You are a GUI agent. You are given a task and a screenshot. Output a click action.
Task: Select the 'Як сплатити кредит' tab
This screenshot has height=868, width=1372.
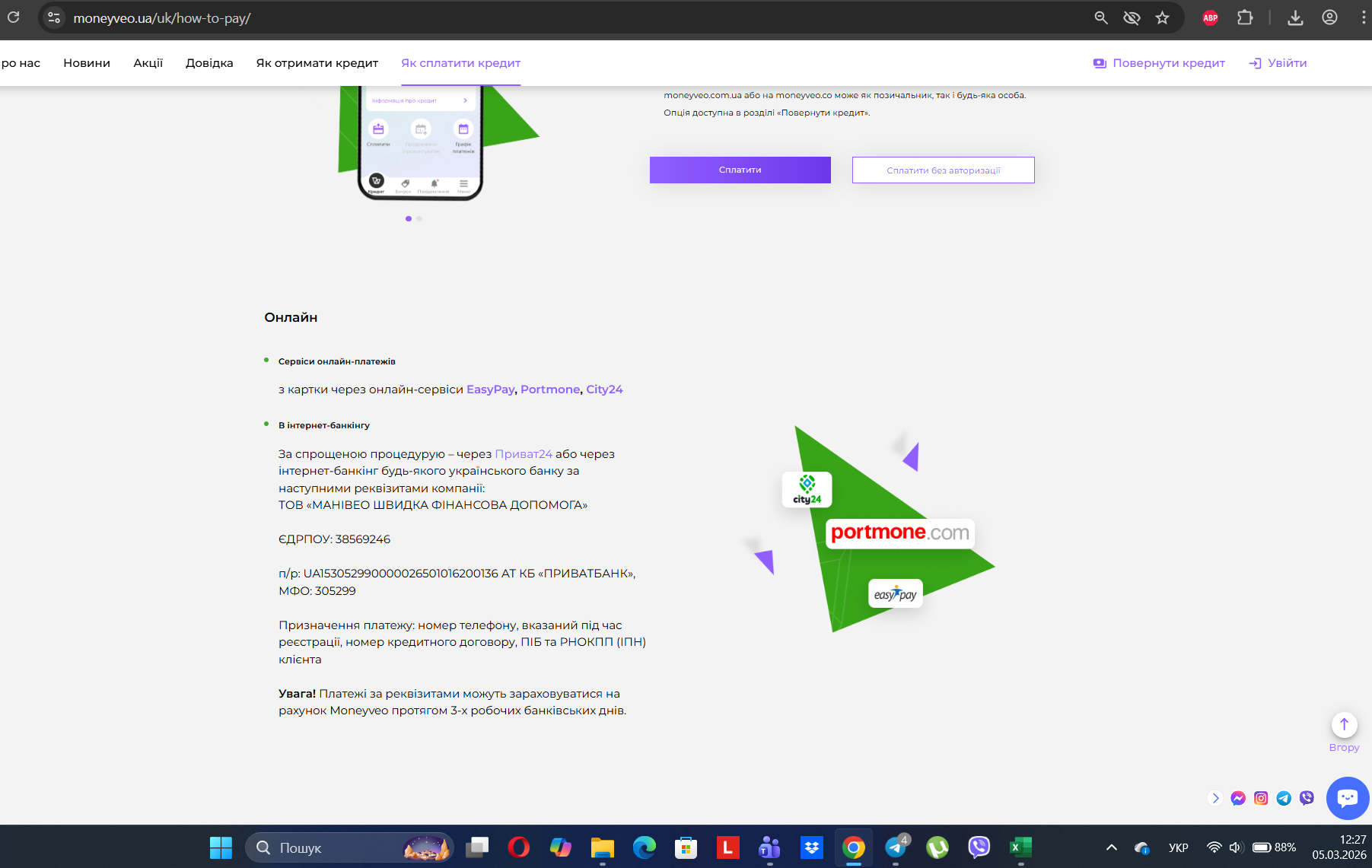click(x=461, y=63)
